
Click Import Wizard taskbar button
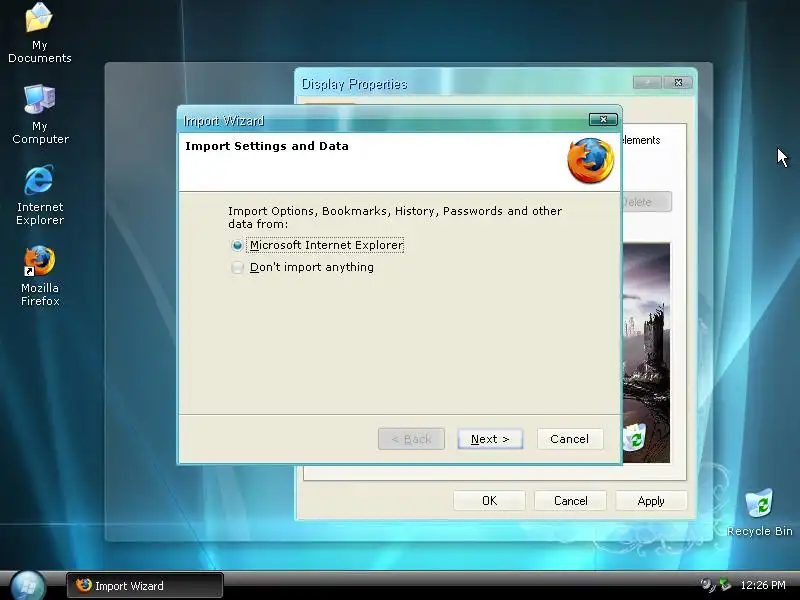145,585
